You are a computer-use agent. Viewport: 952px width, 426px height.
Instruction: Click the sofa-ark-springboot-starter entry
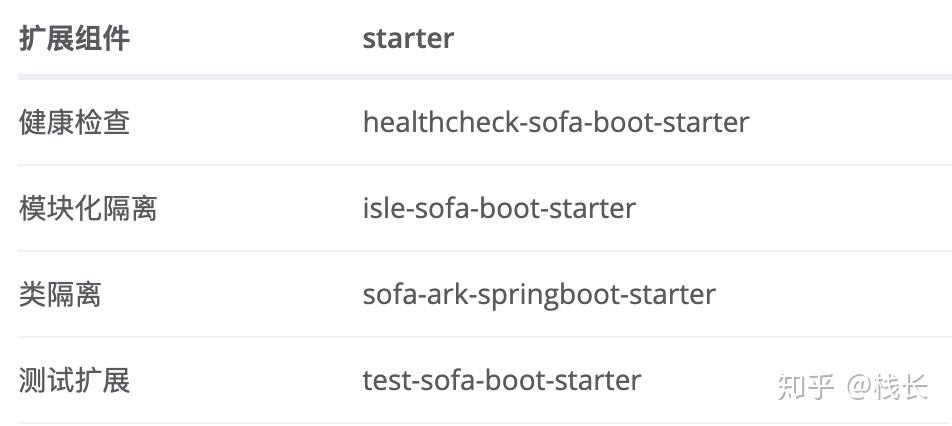(539, 296)
